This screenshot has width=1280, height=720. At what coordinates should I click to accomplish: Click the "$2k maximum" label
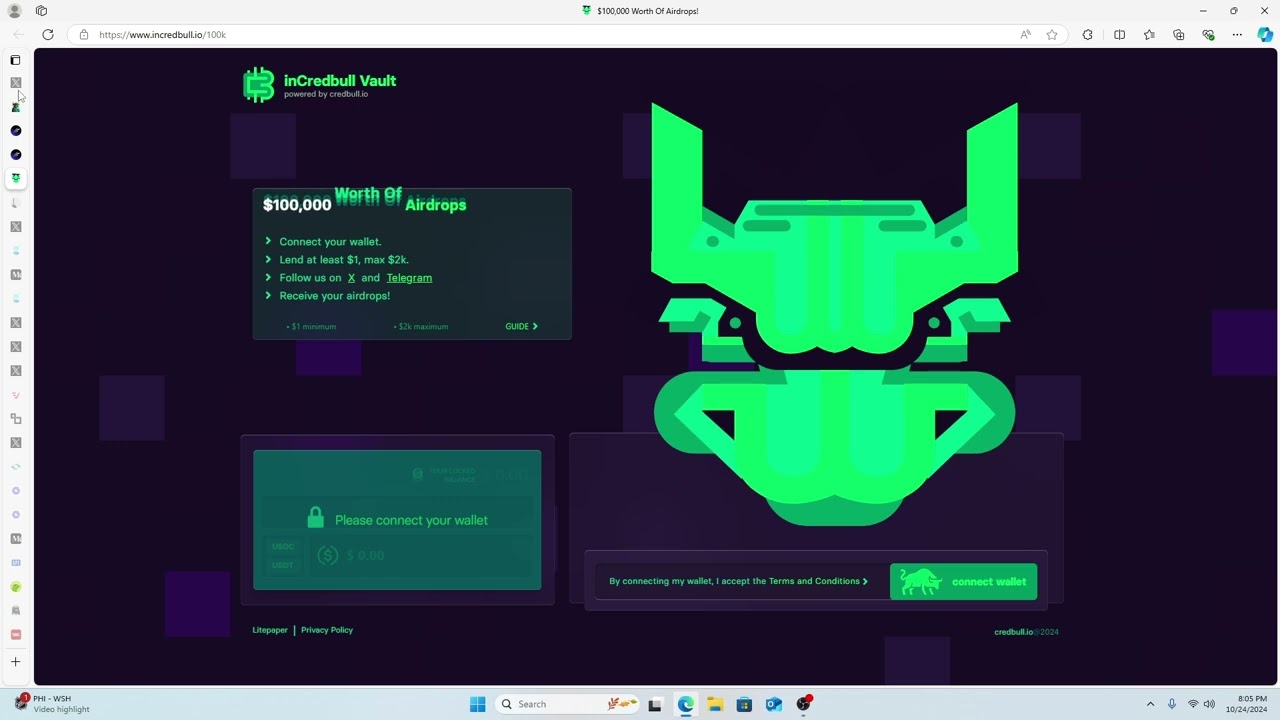click(421, 326)
